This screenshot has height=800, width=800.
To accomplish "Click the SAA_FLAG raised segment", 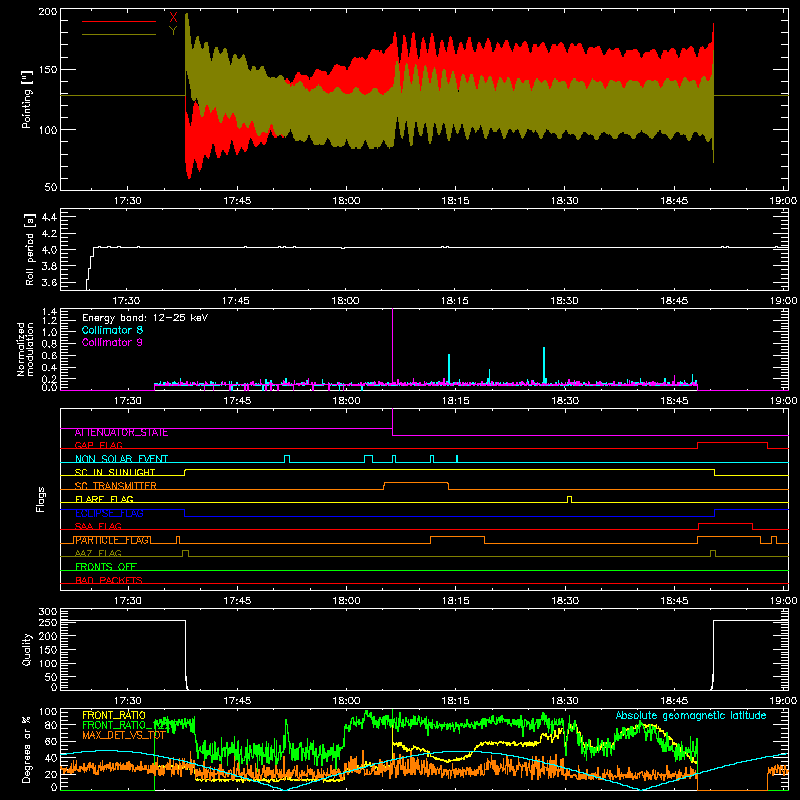I will pyautogui.click(x=725, y=523).
